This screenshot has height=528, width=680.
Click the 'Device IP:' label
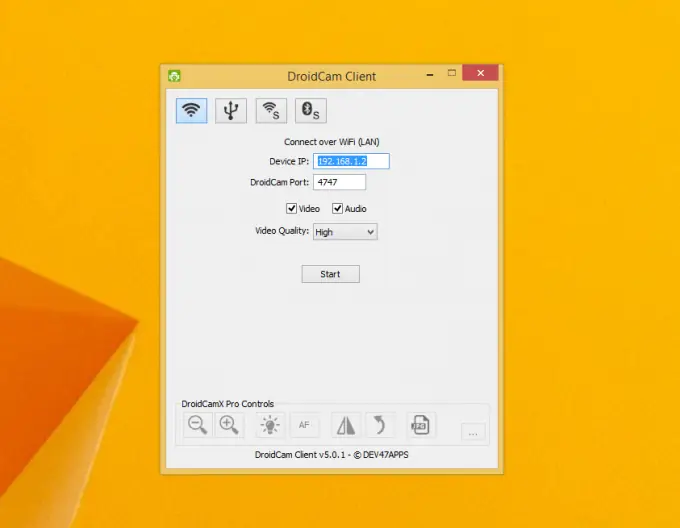289,161
